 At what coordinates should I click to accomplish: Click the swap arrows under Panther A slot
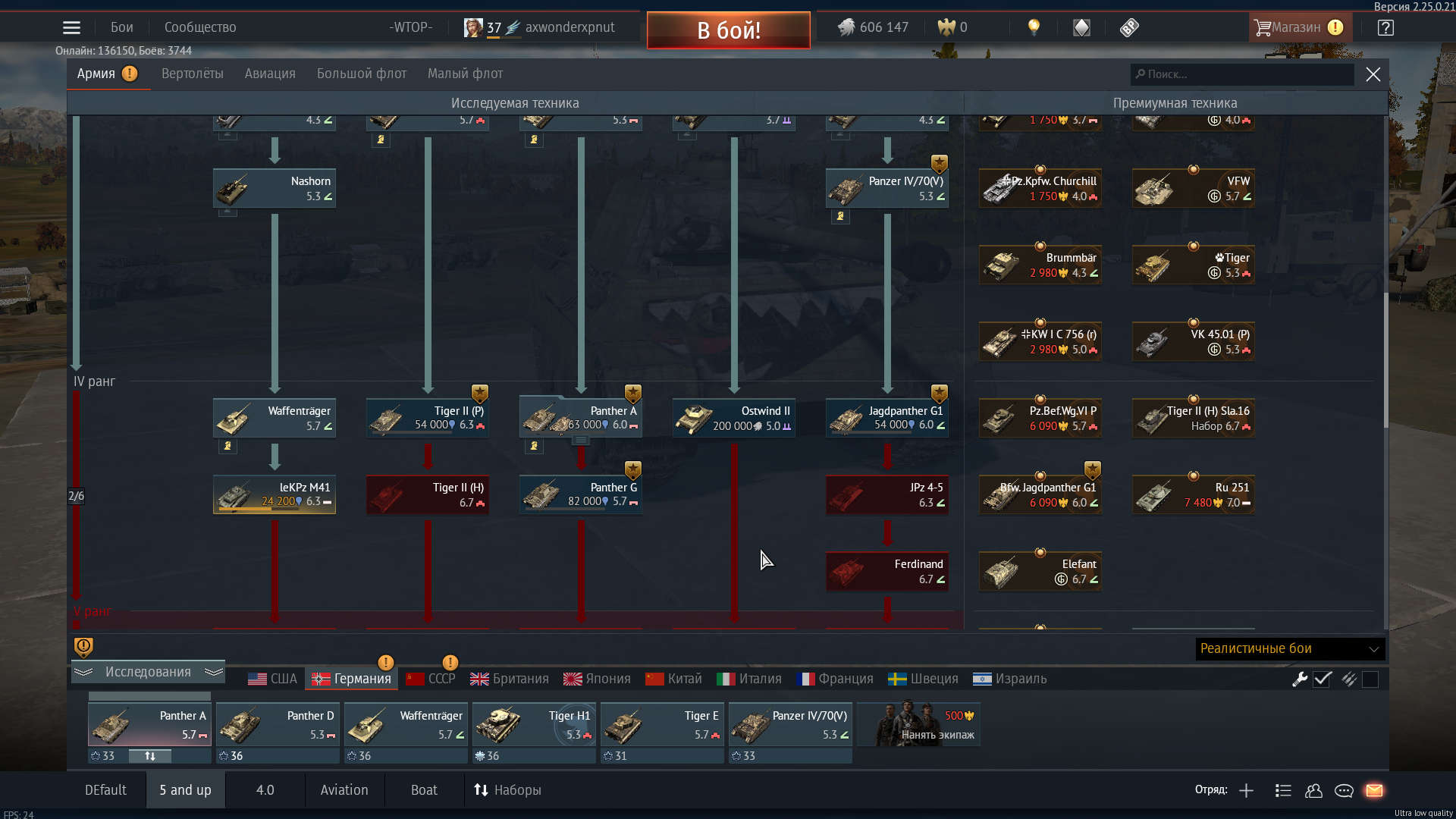coord(150,756)
